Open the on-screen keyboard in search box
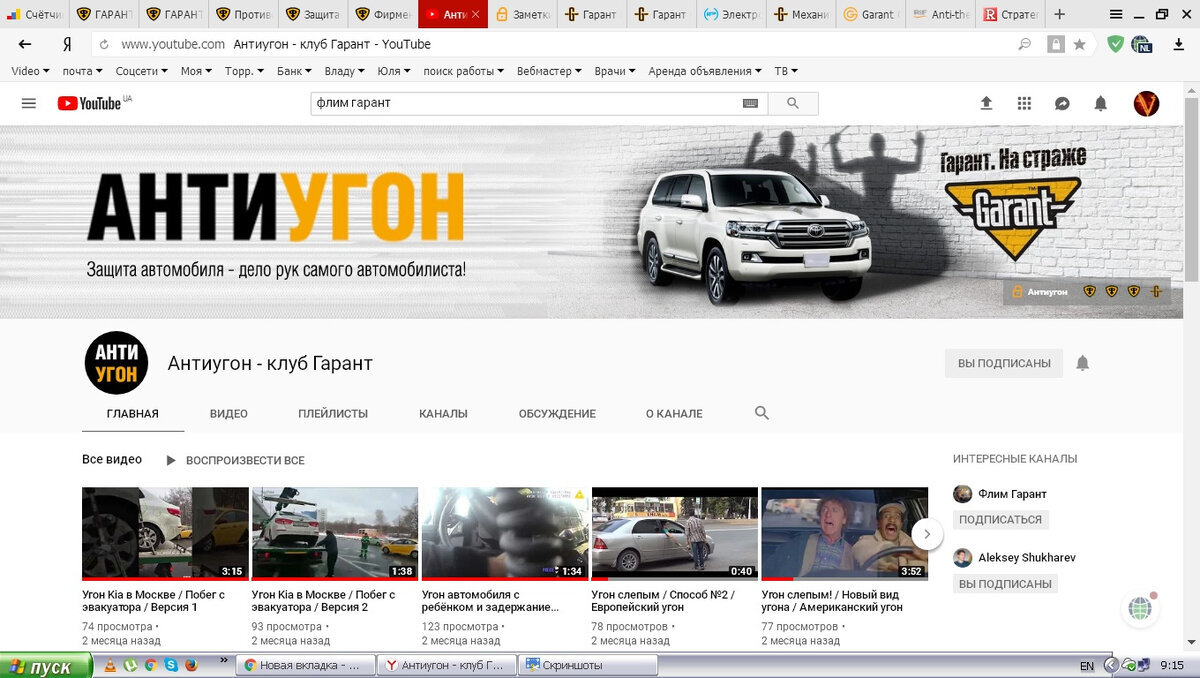 [750, 103]
